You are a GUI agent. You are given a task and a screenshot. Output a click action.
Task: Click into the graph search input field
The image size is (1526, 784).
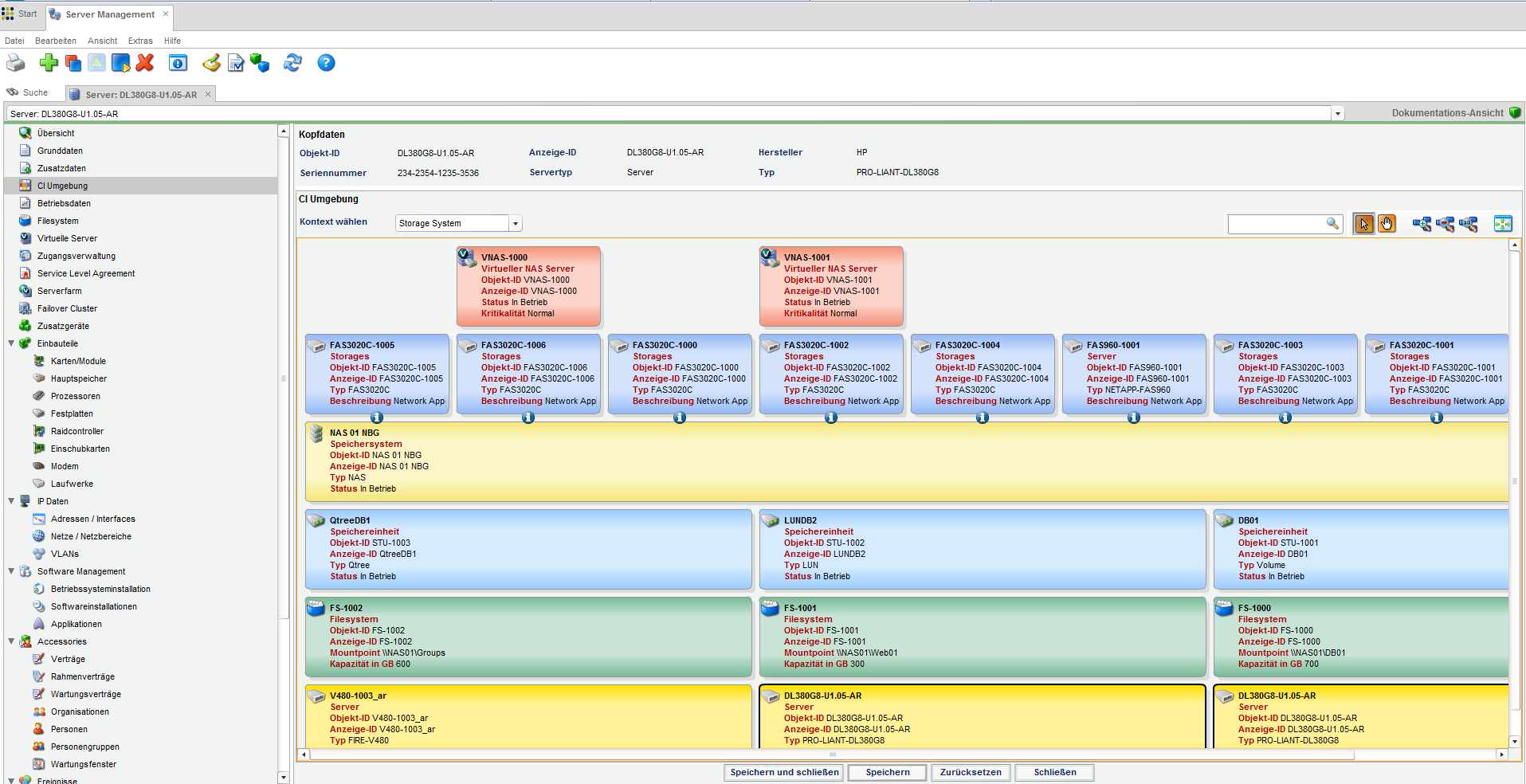pyautogui.click(x=1277, y=224)
